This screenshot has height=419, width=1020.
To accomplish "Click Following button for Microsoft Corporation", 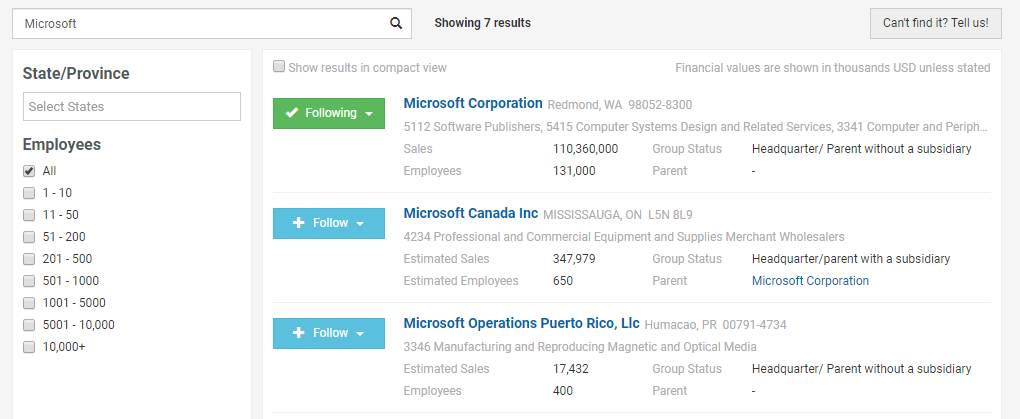I will click(329, 113).
